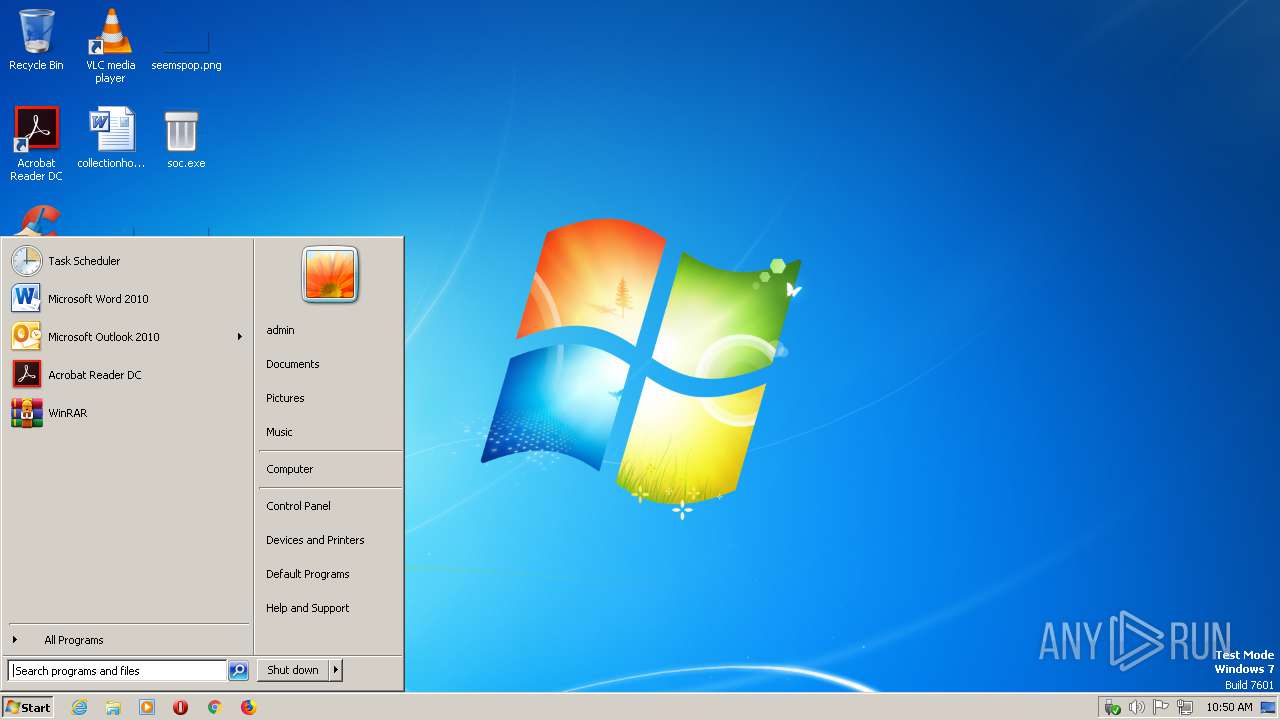The image size is (1280, 720).
Task: Click the 10:50 AM clock
Action: 1229,707
